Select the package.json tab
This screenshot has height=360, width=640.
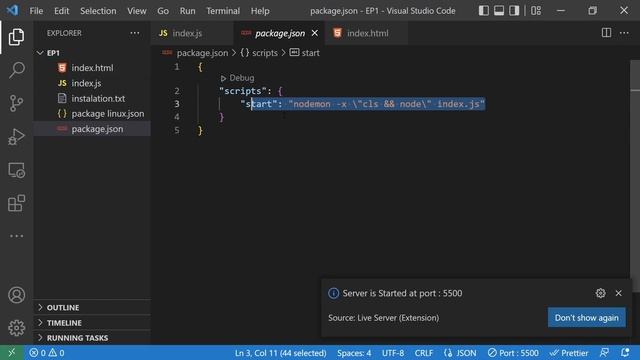coord(280,33)
